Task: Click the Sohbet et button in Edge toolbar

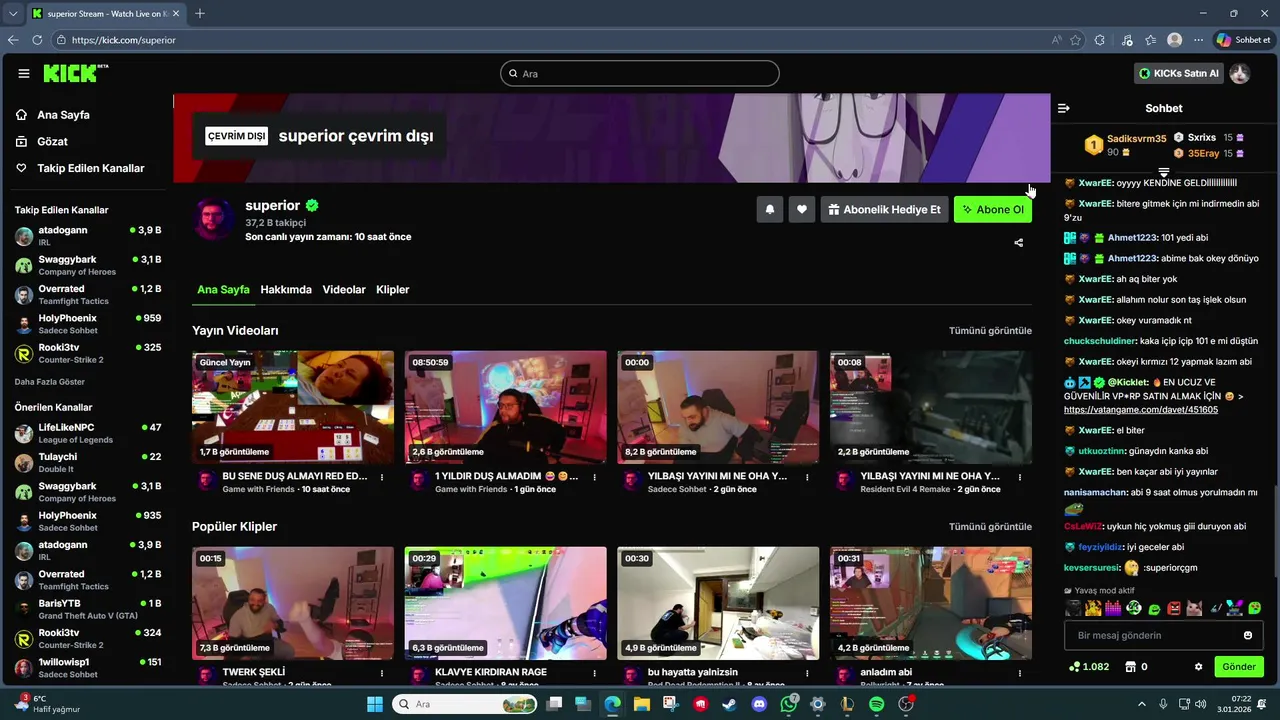Action: pyautogui.click(x=1242, y=40)
